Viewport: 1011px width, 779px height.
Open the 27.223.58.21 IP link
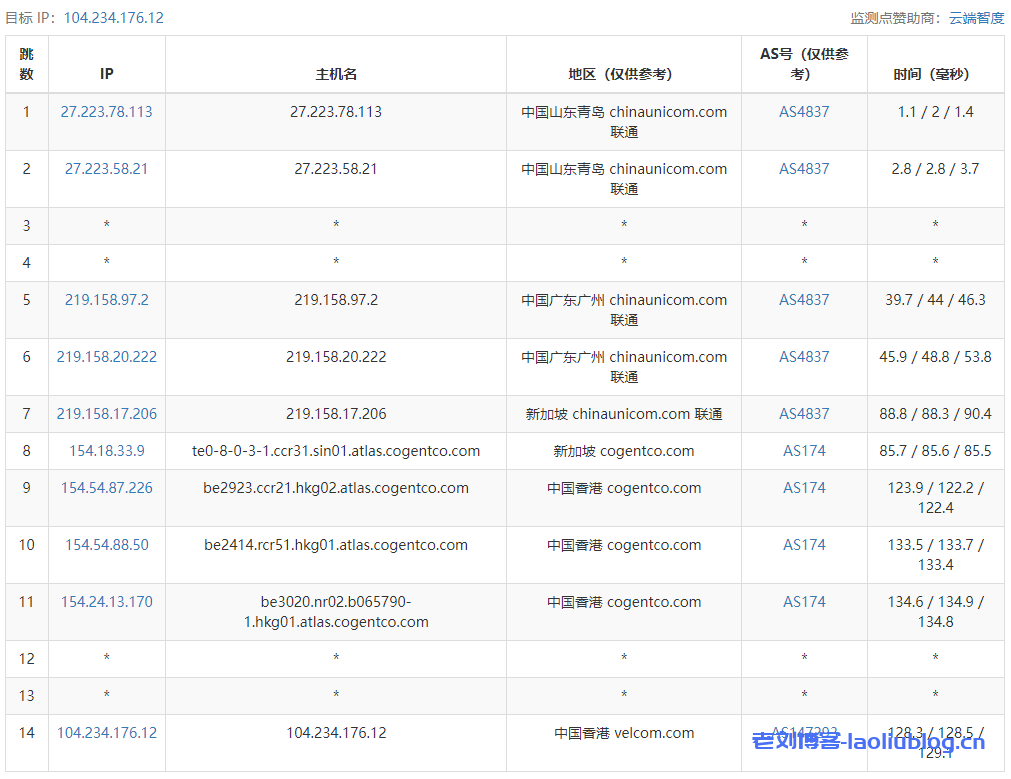(x=107, y=169)
